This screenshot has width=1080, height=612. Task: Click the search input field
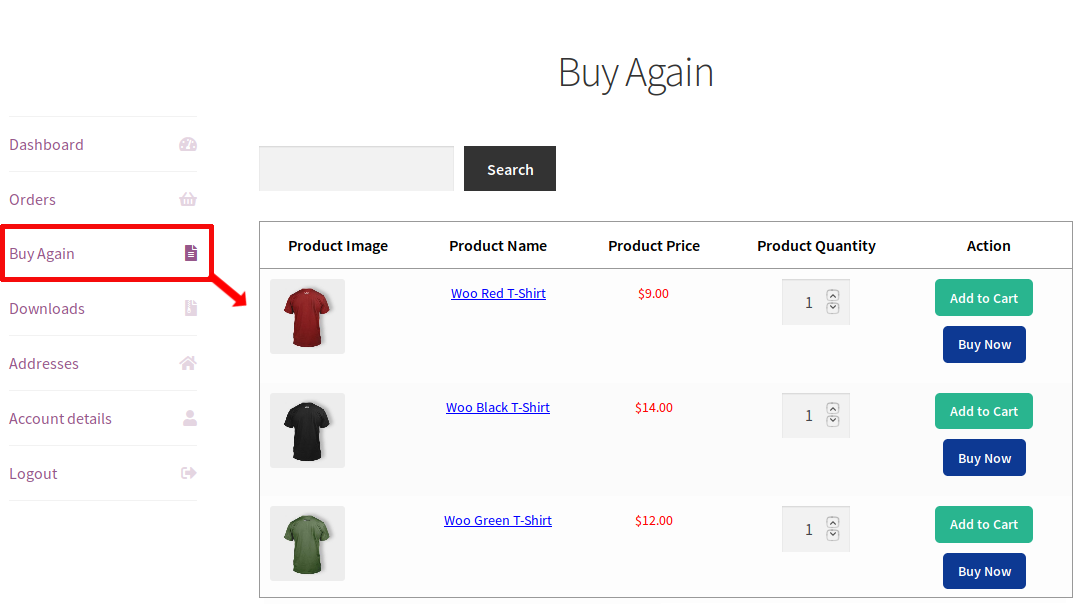pyautogui.click(x=356, y=168)
